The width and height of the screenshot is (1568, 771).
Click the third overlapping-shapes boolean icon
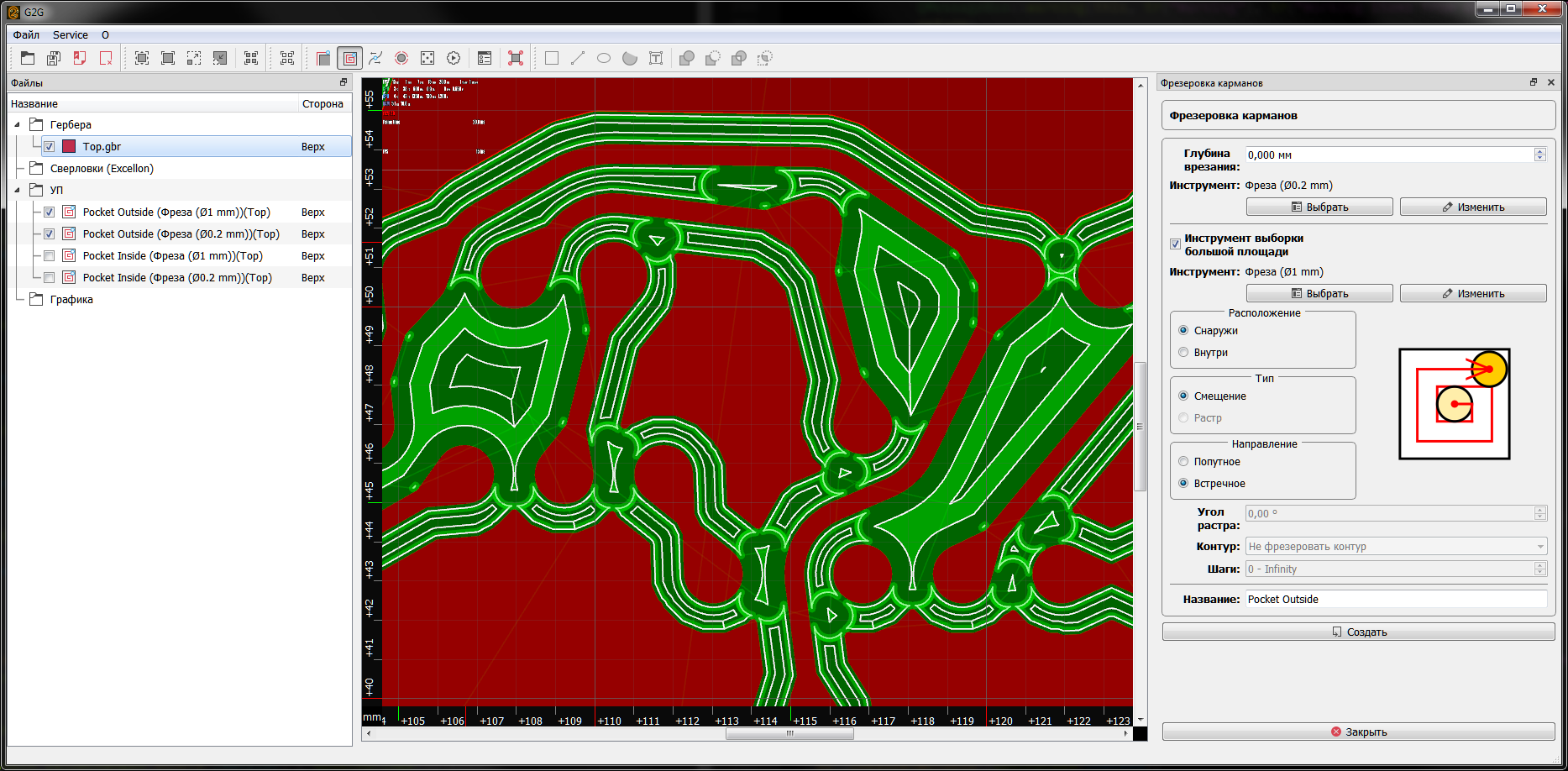739,58
